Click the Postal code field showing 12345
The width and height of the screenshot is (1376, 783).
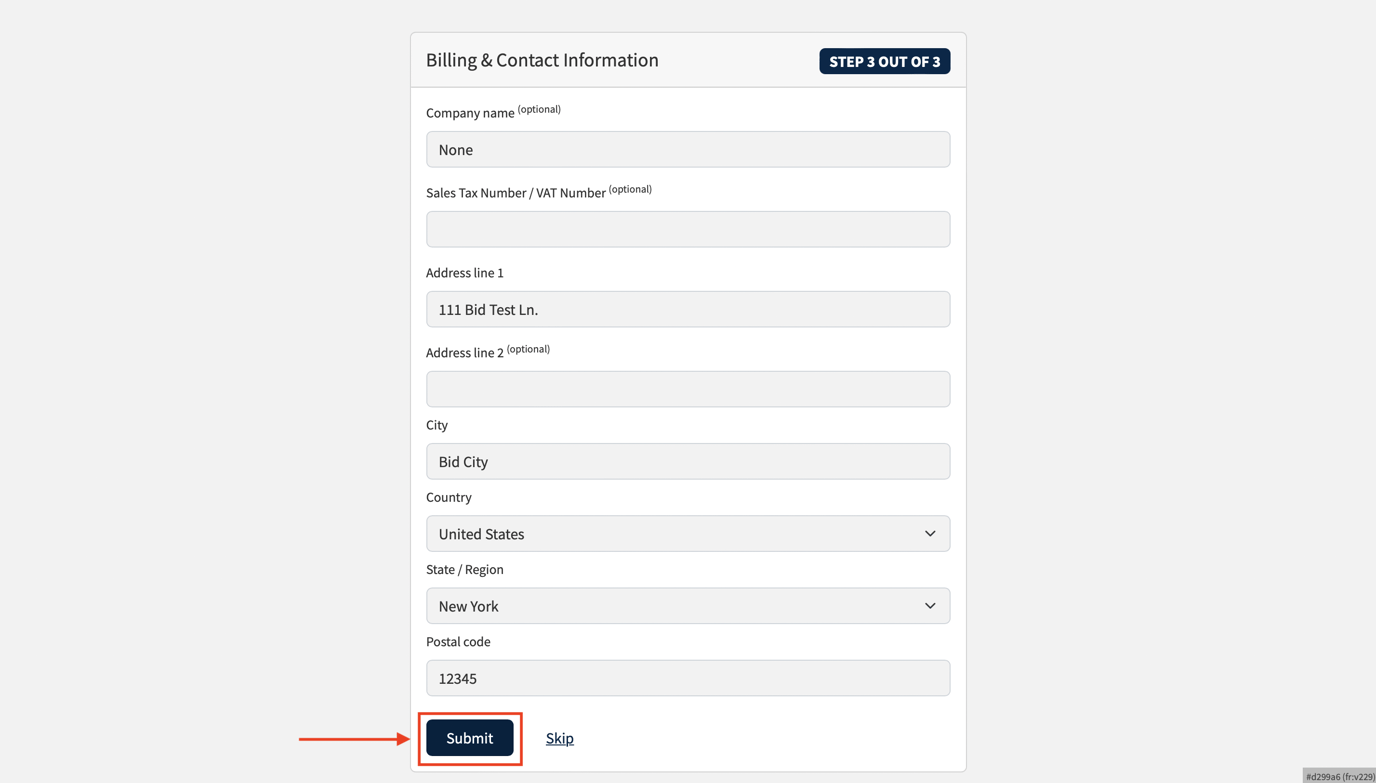click(x=688, y=678)
